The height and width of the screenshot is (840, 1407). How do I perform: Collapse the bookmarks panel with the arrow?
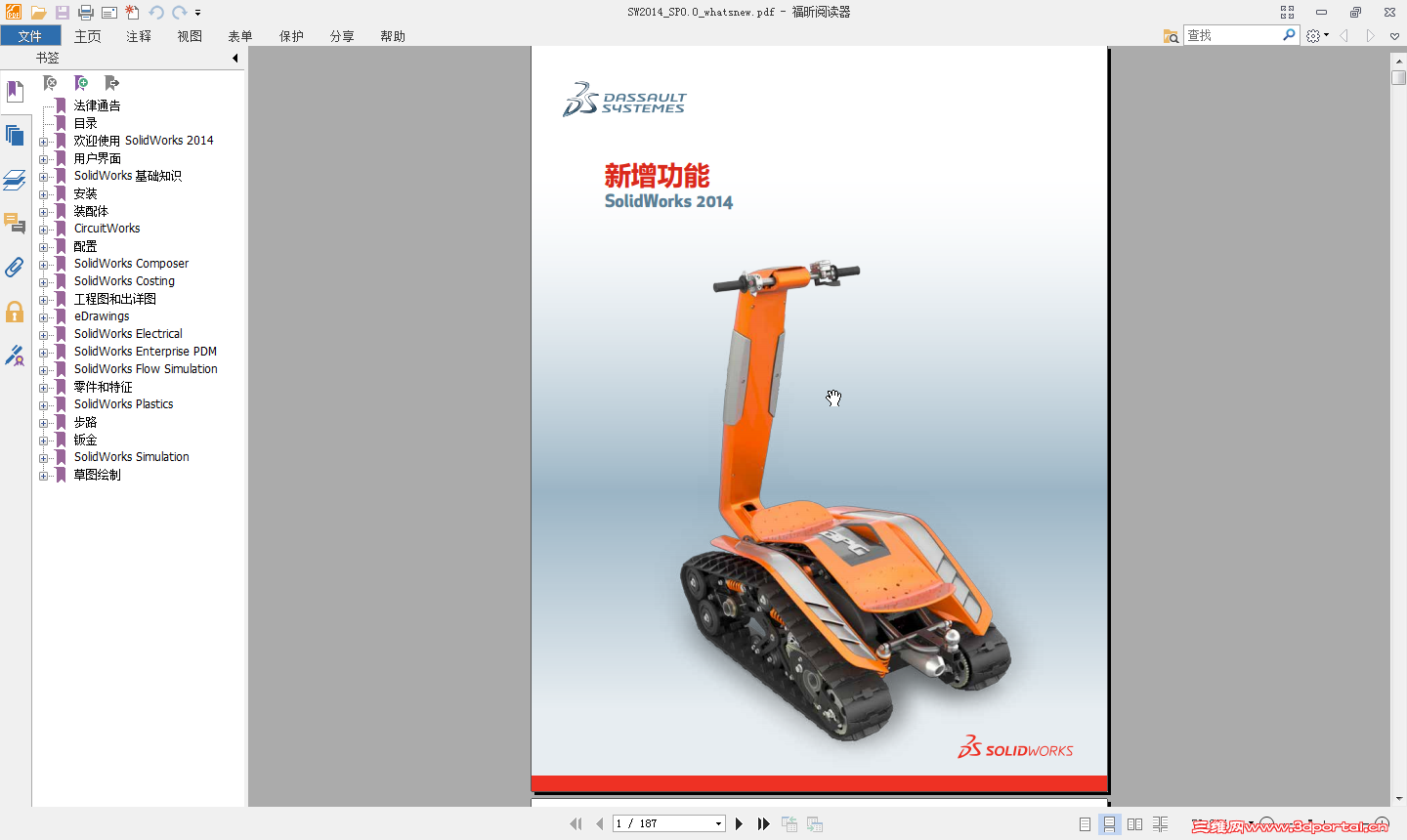(x=234, y=58)
